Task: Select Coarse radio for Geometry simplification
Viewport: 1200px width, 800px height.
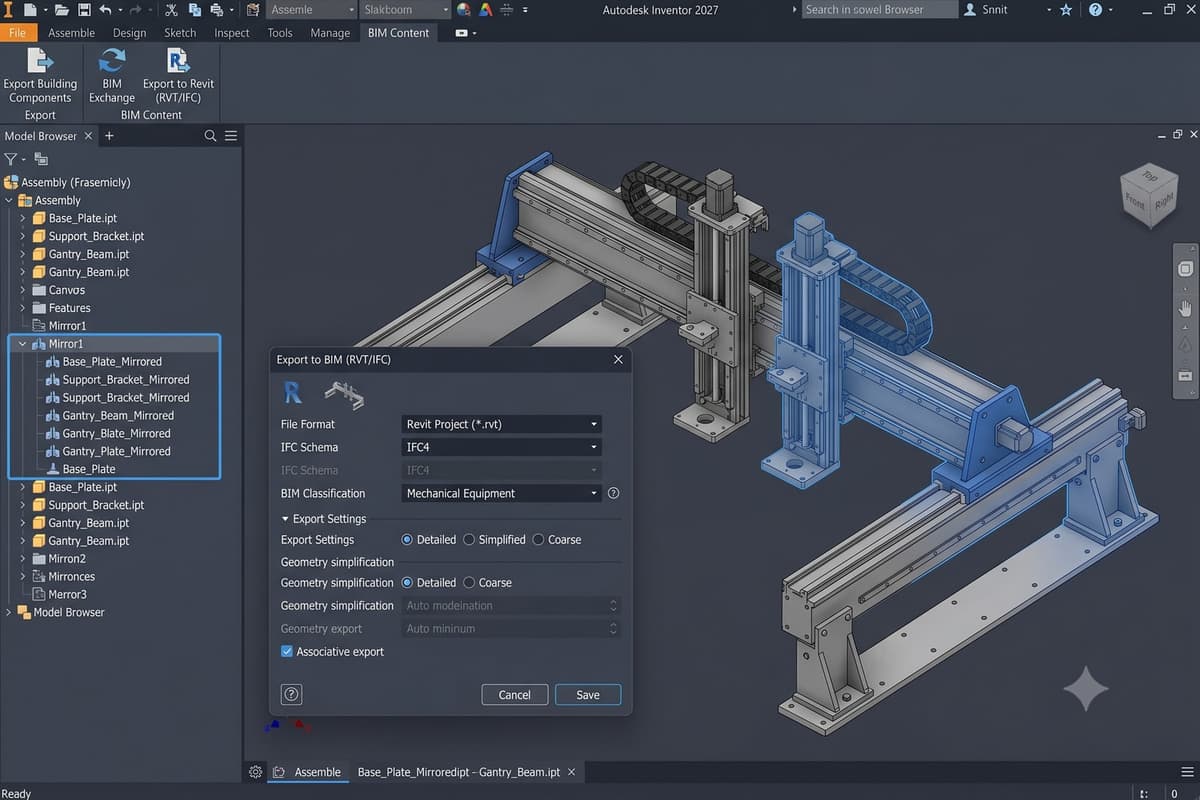Action: (x=468, y=582)
